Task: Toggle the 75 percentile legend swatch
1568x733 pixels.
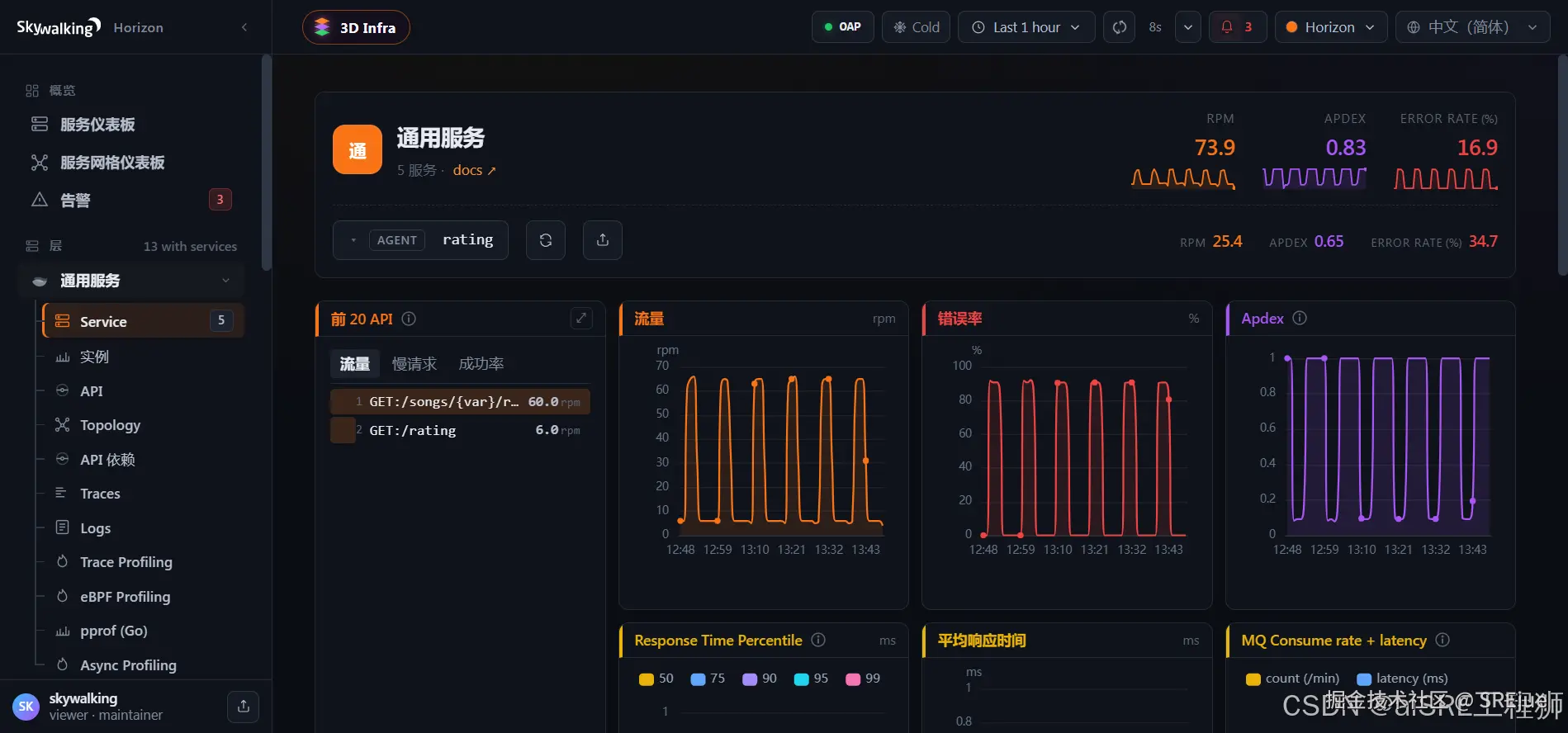Action: pyautogui.click(x=698, y=679)
